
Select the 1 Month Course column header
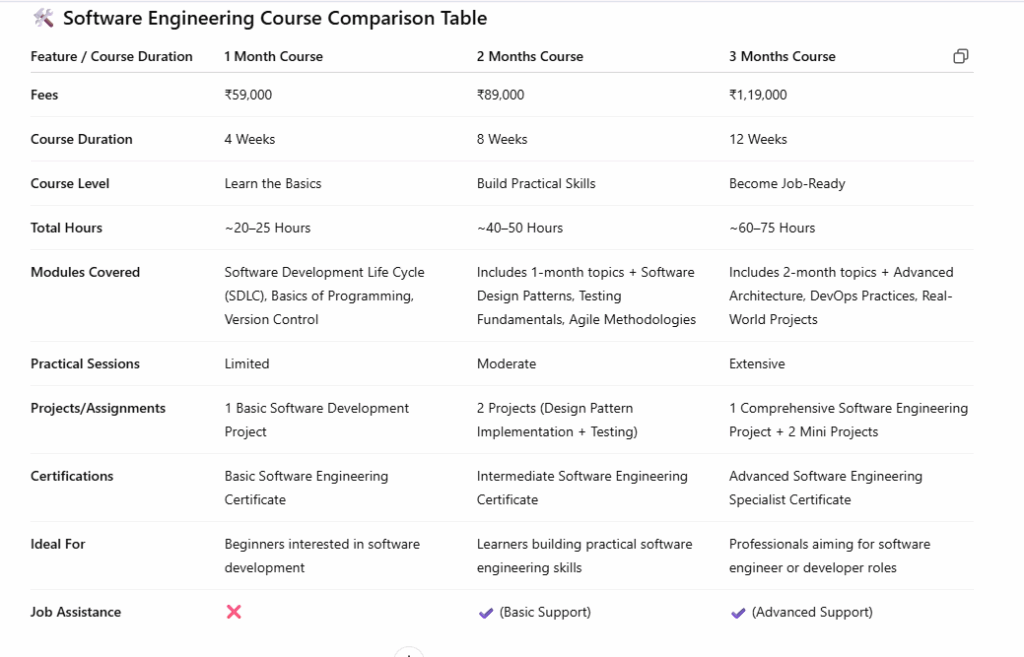point(274,56)
